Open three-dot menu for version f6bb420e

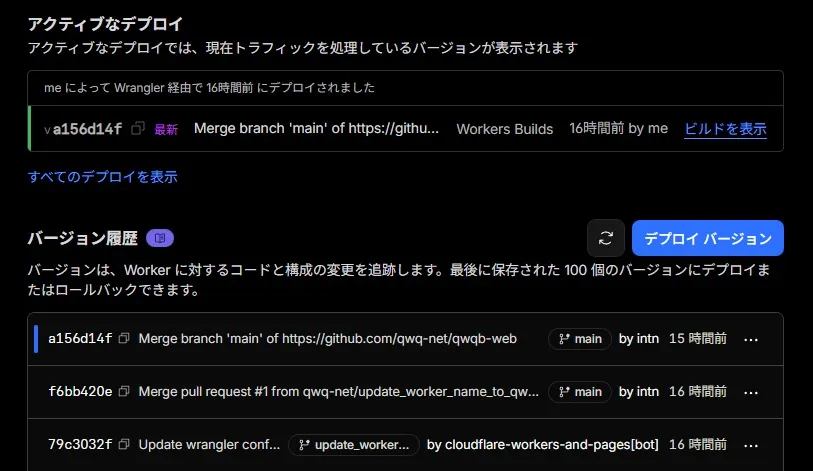click(752, 391)
